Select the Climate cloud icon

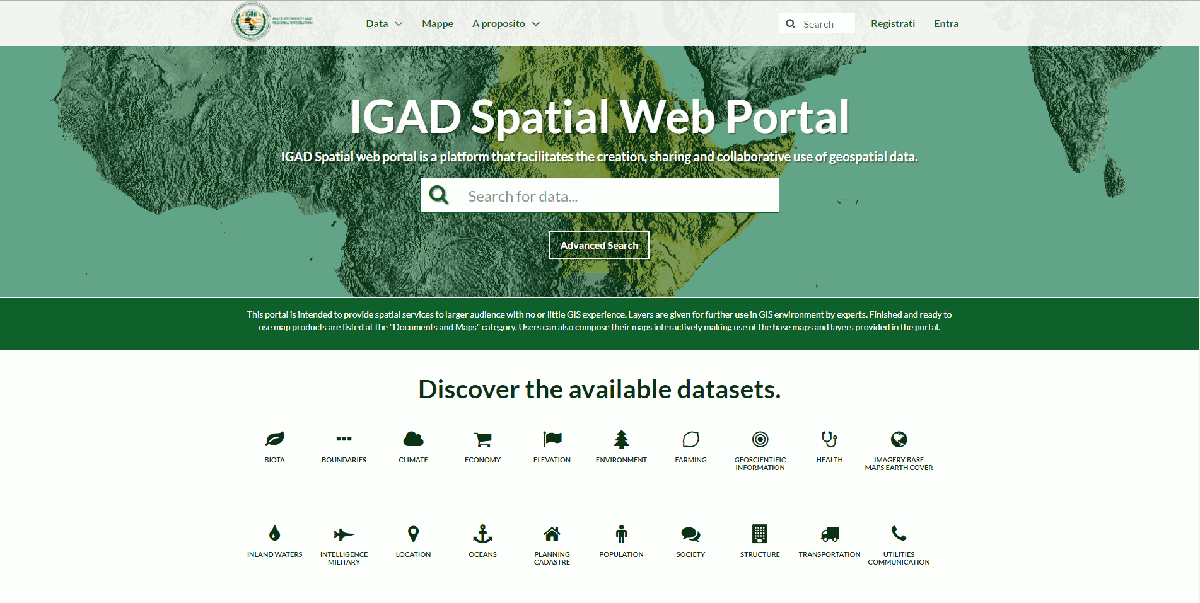tap(413, 439)
